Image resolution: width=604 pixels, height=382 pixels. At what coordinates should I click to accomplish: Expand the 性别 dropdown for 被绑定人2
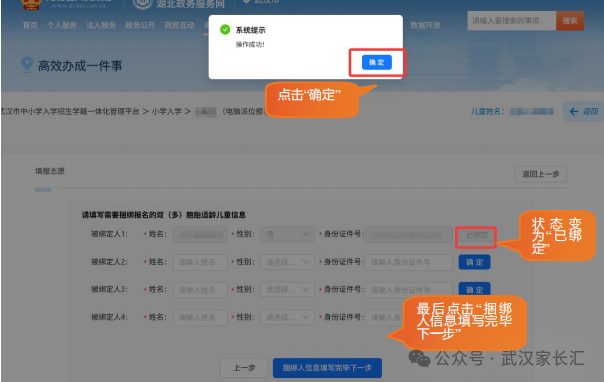coord(287,262)
